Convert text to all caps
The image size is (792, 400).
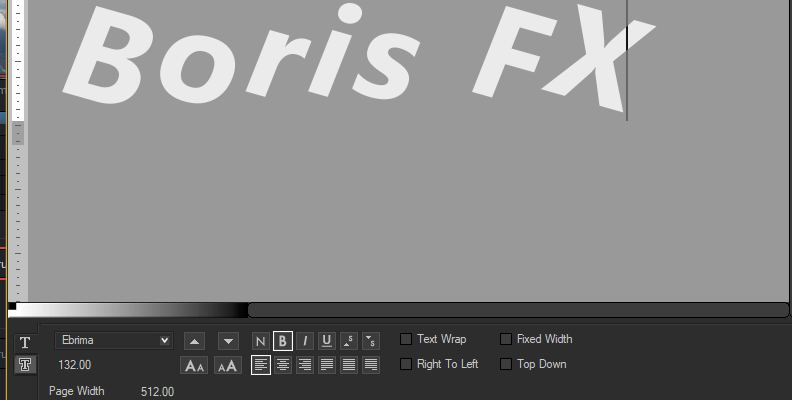[x=228, y=365]
